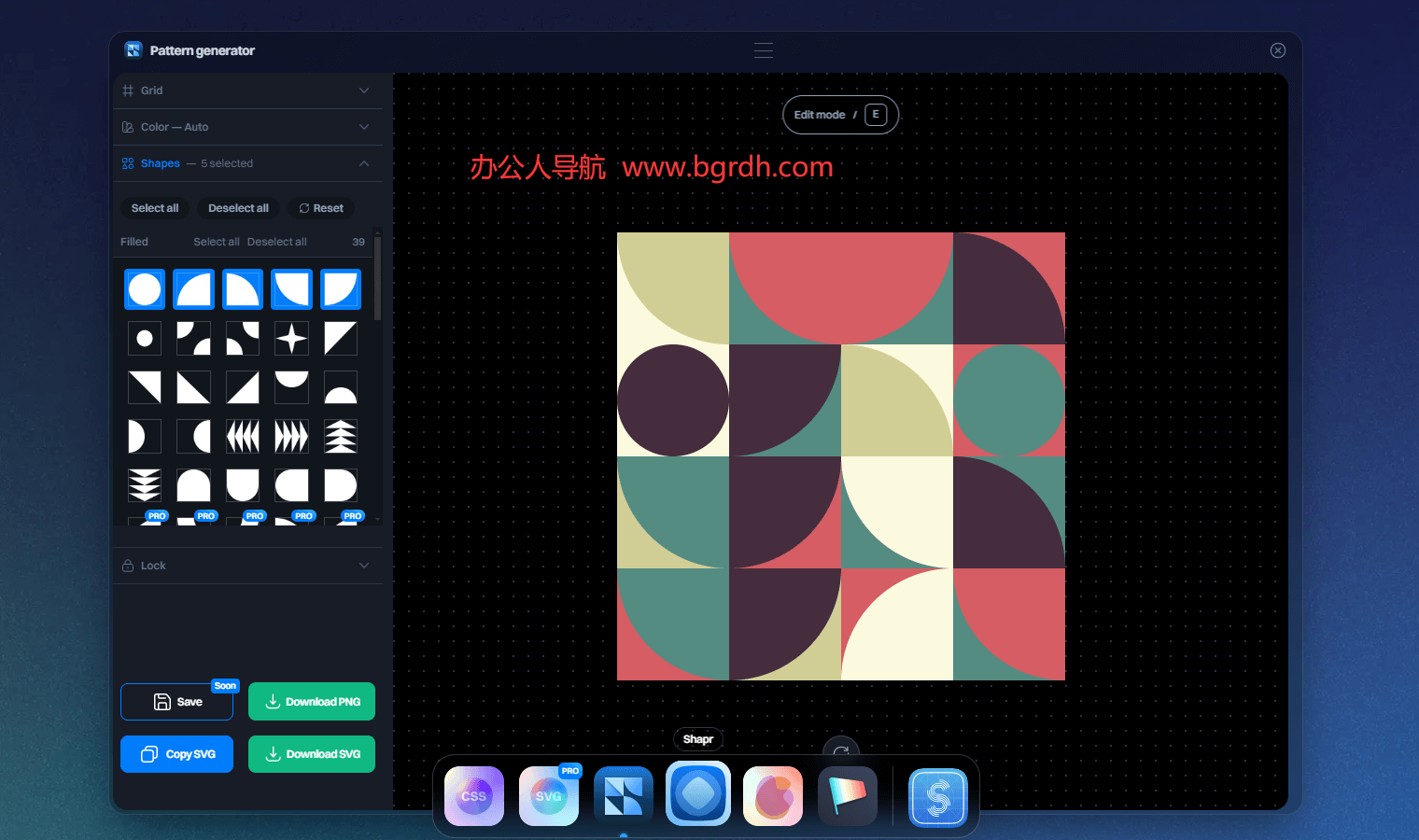Open the SVG PRO app in the dock
Screen dimensions: 1419x840
[x=549, y=796]
